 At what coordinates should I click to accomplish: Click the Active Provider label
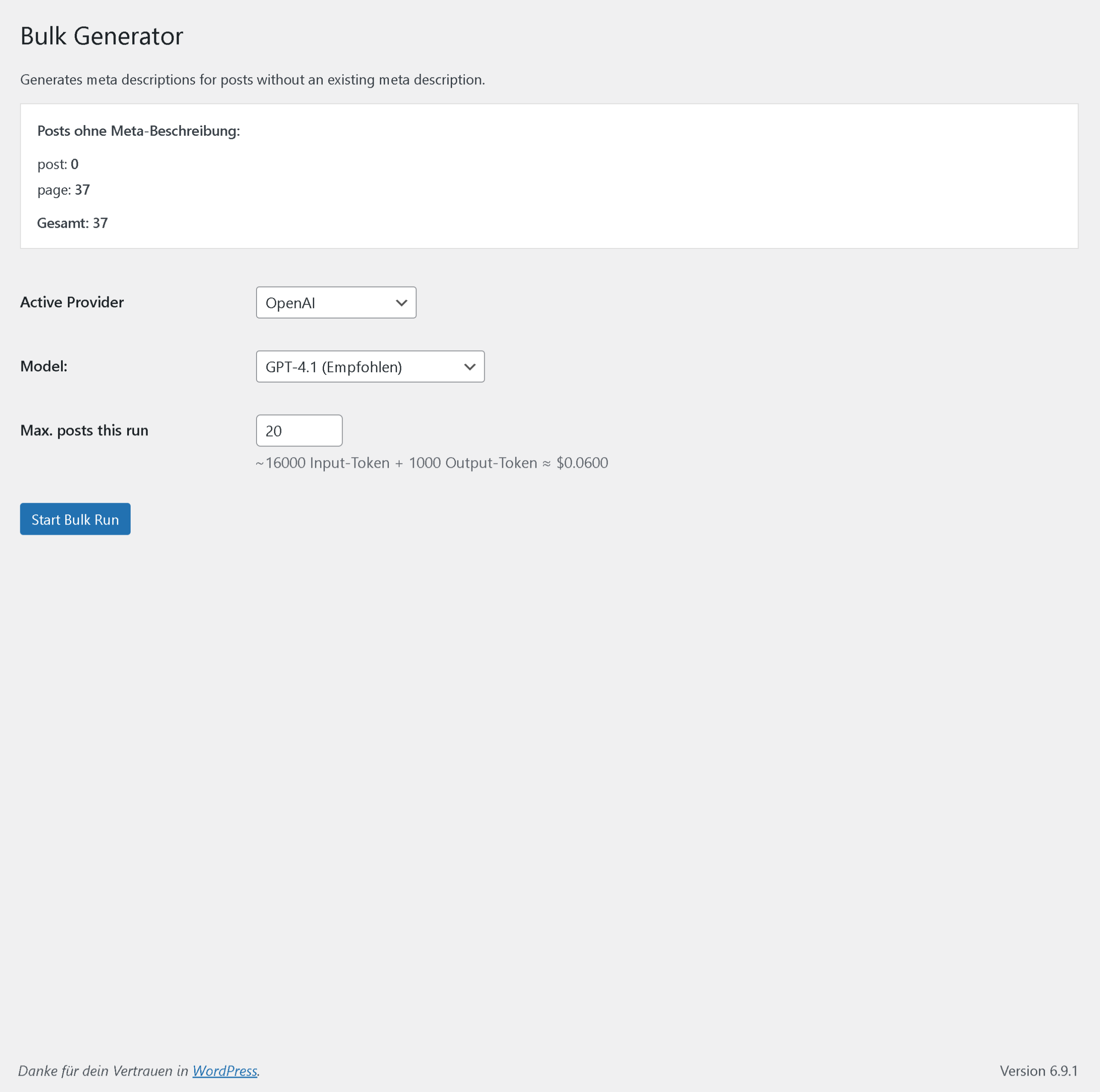[72, 302]
